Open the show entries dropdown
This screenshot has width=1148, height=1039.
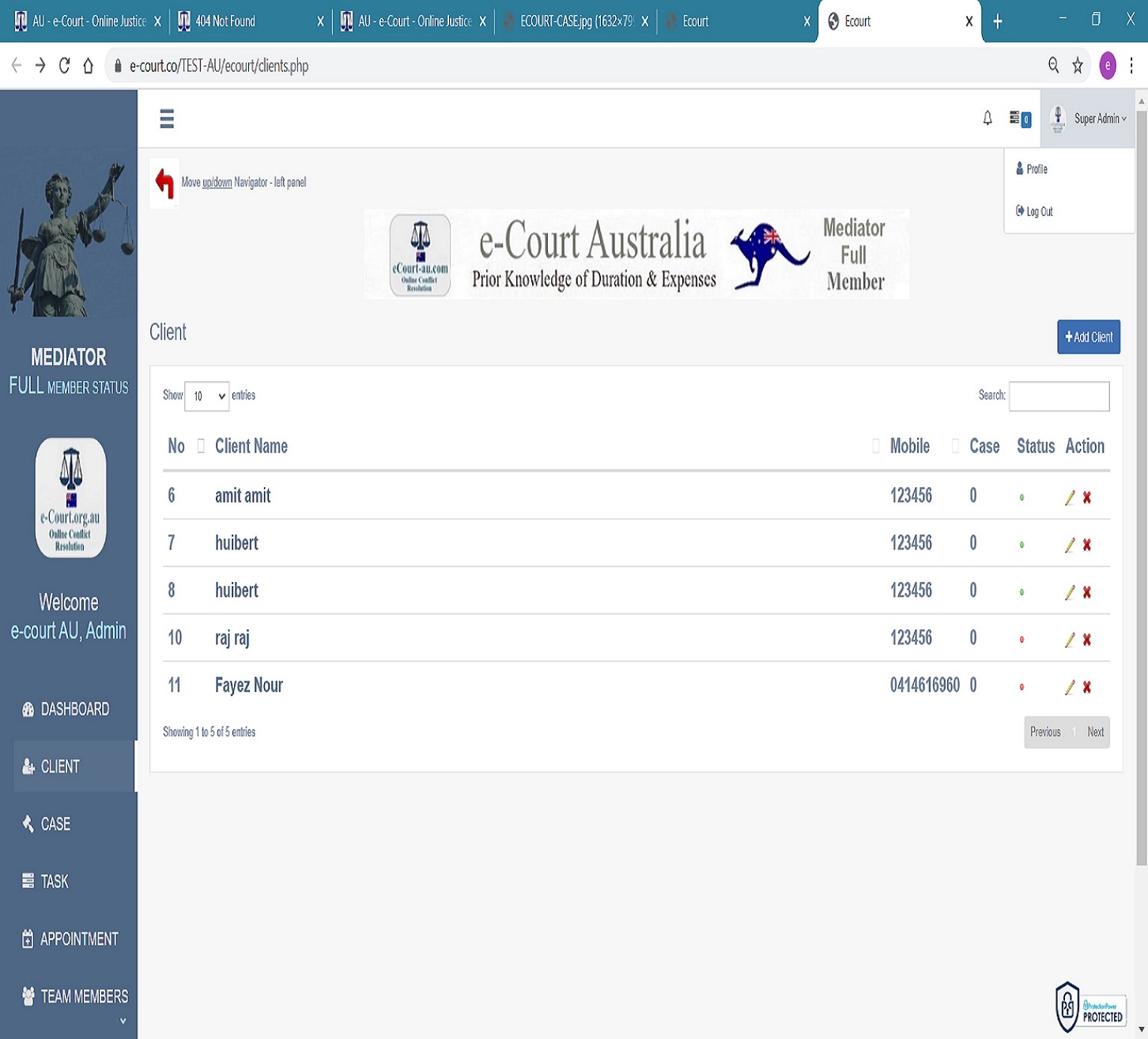(206, 396)
